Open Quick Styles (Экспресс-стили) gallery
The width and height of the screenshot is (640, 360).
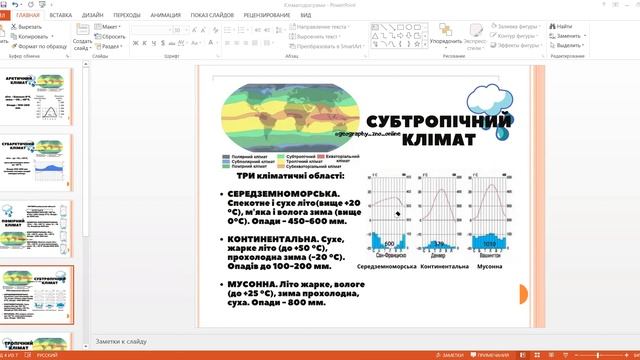point(476,37)
